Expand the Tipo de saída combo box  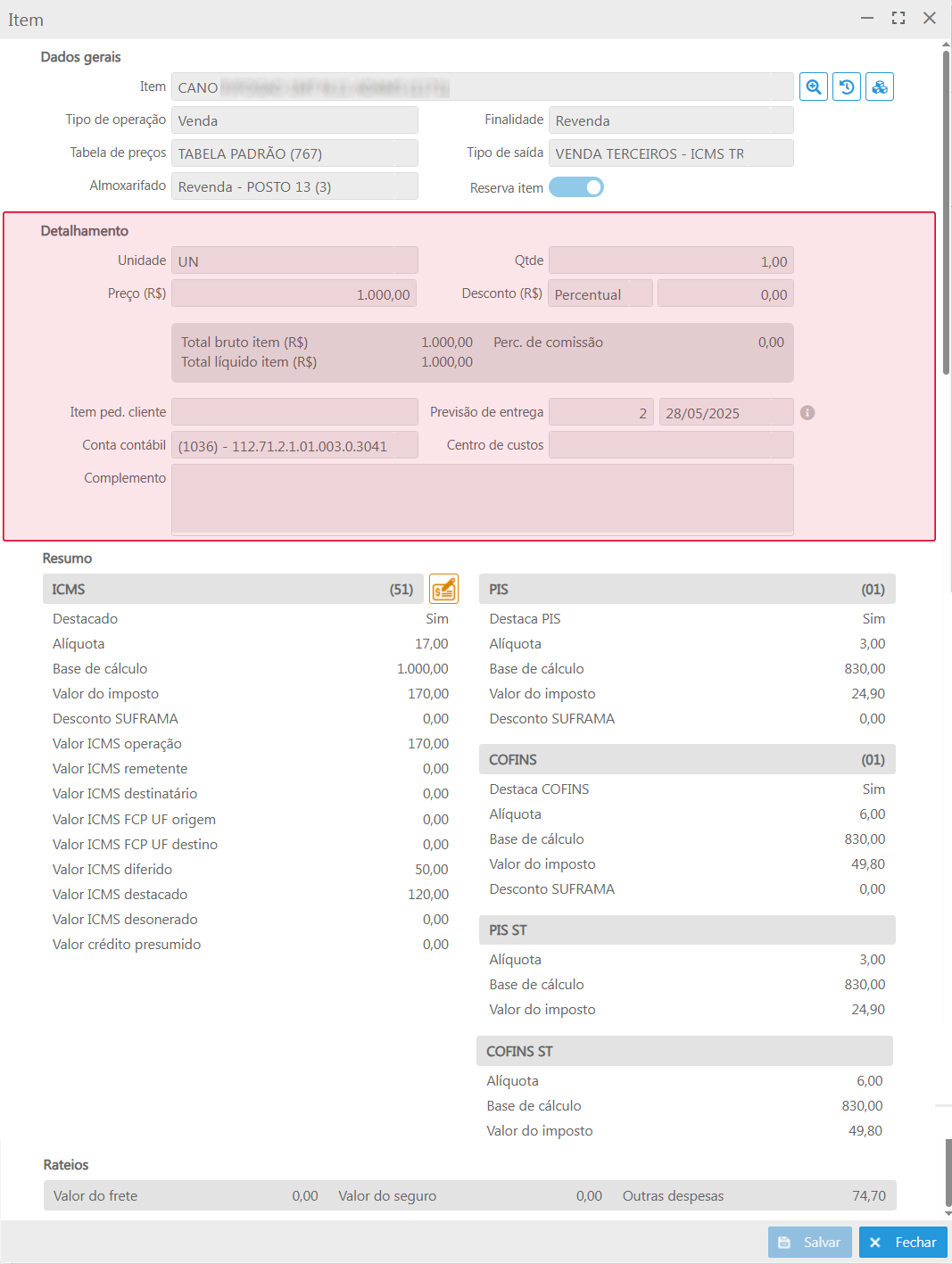[671, 153]
